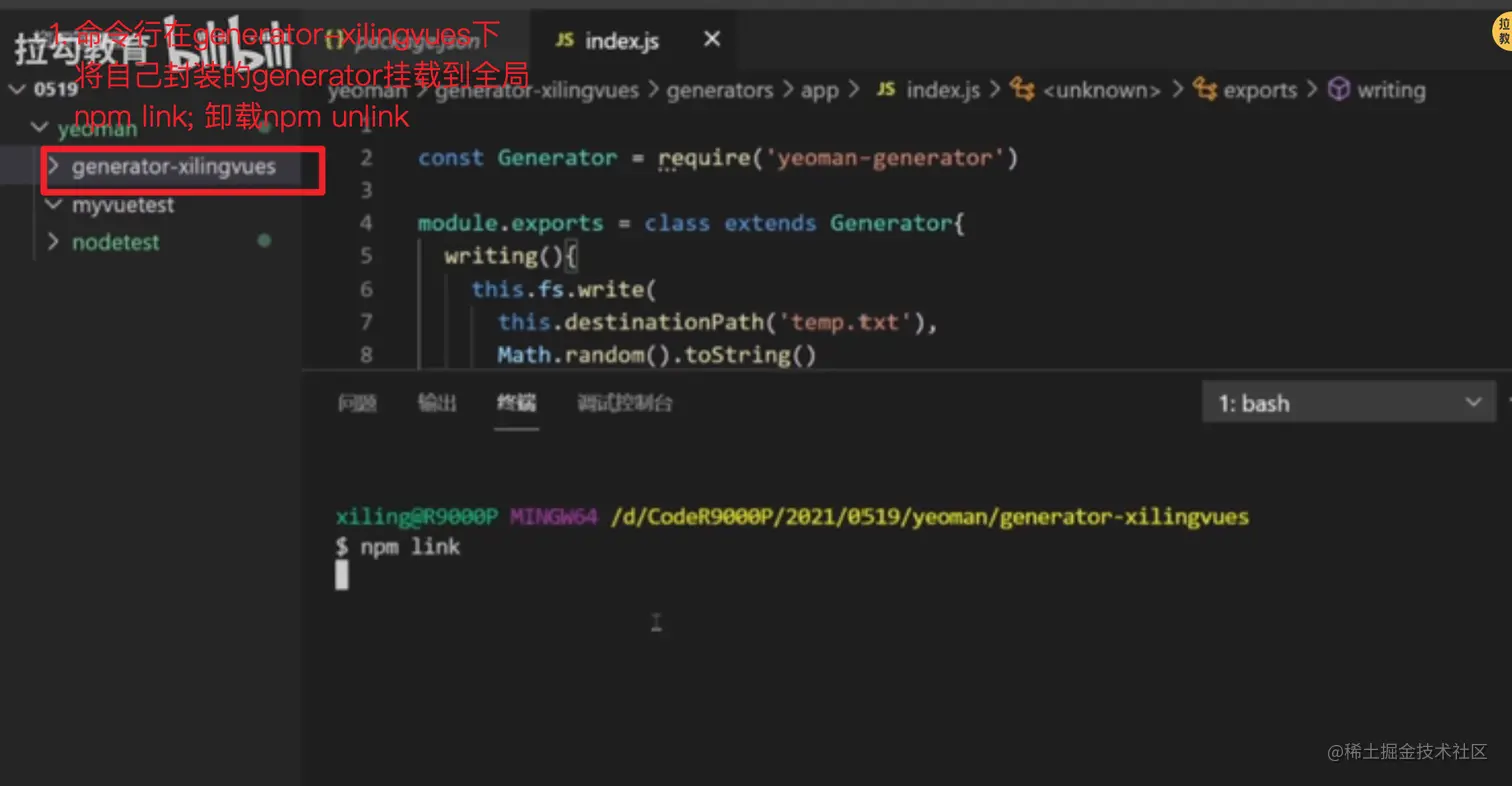Switch to the package.json editor tab
The height and width of the screenshot is (786, 1512).
point(415,40)
